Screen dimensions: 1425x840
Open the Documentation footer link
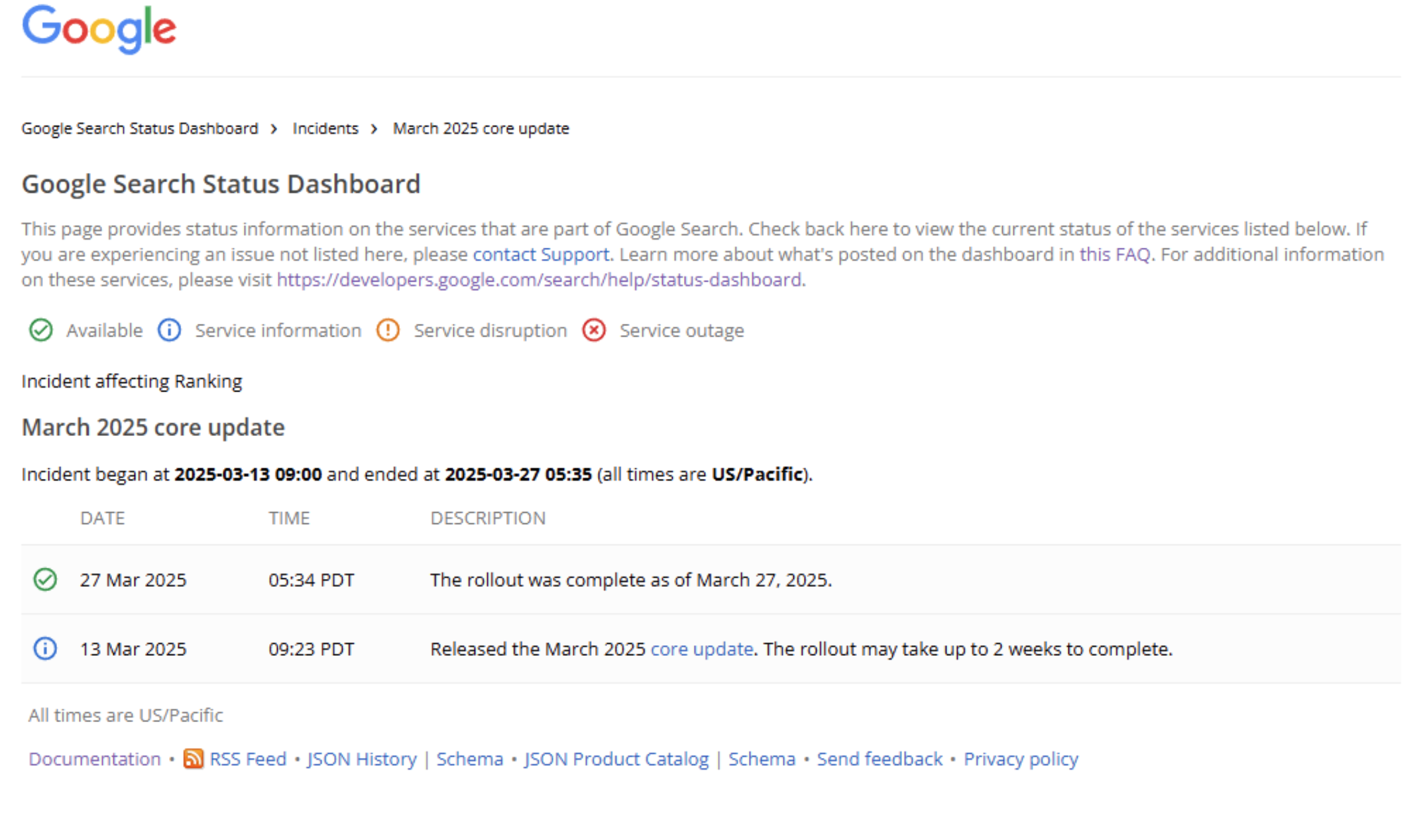(x=95, y=759)
